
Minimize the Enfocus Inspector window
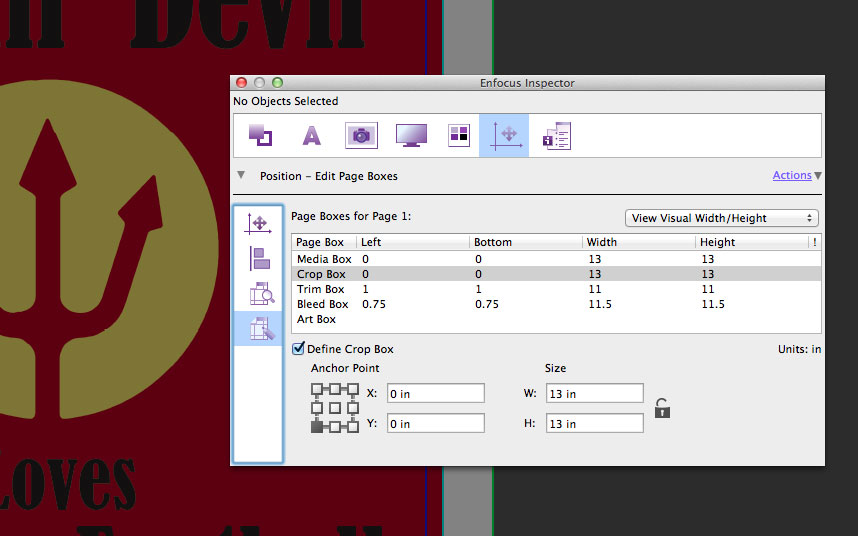[259, 83]
